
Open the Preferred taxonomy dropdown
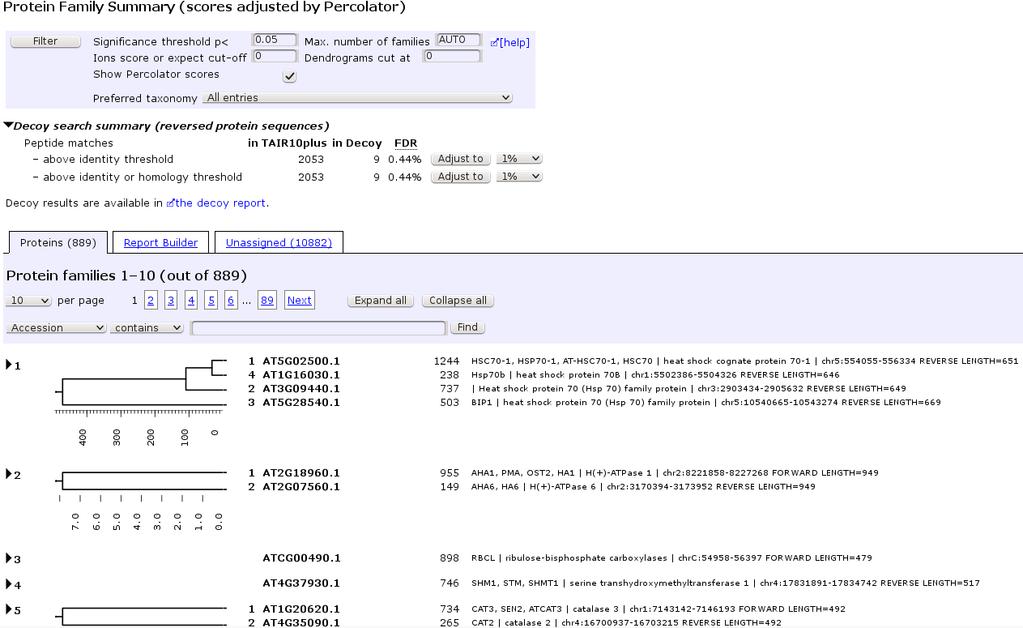click(358, 98)
